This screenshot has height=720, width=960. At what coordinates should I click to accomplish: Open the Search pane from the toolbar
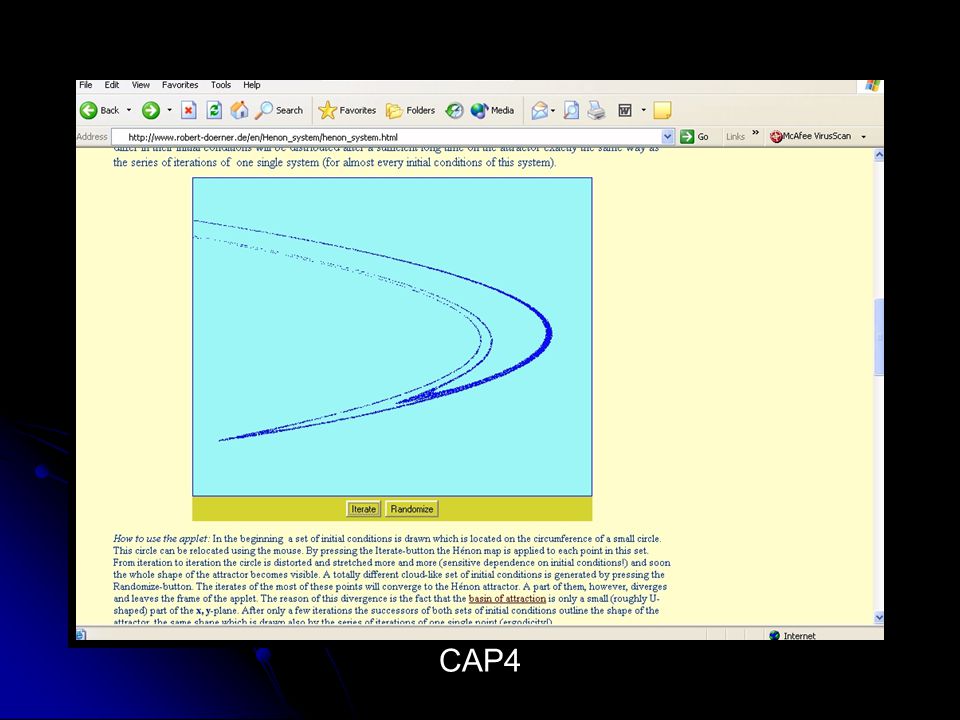pyautogui.click(x=279, y=110)
